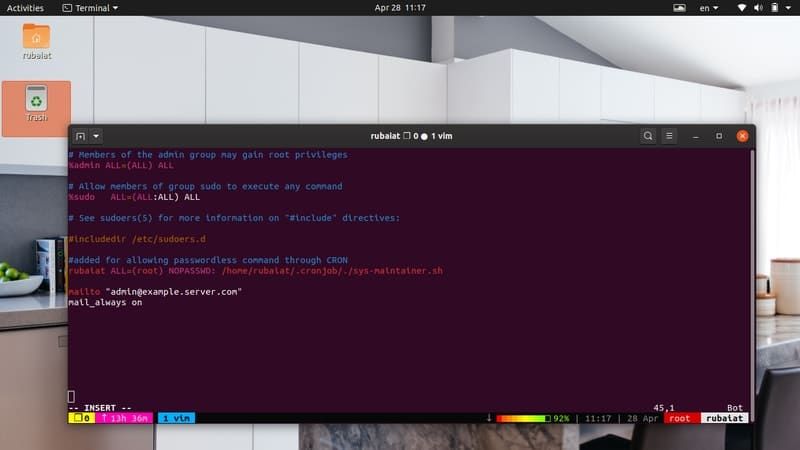Click the Apr 28 11:17 clock
Screen dimensions: 800x450
[400, 7]
